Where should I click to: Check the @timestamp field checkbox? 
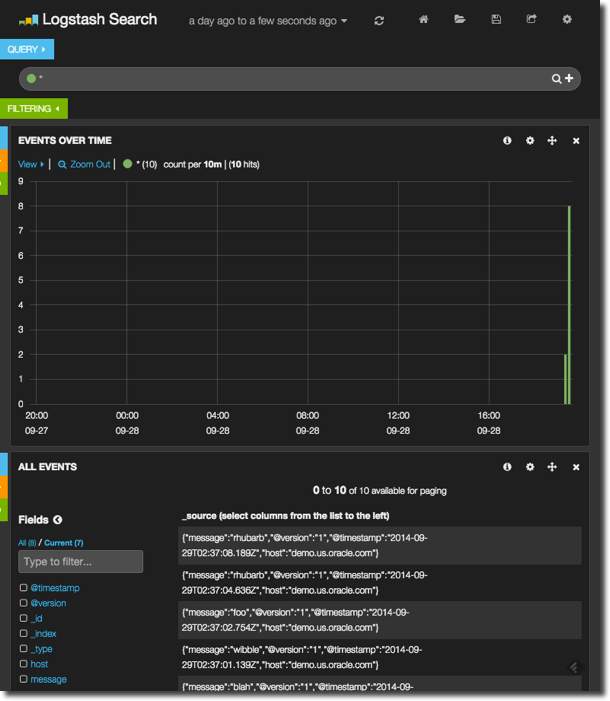pos(24,588)
